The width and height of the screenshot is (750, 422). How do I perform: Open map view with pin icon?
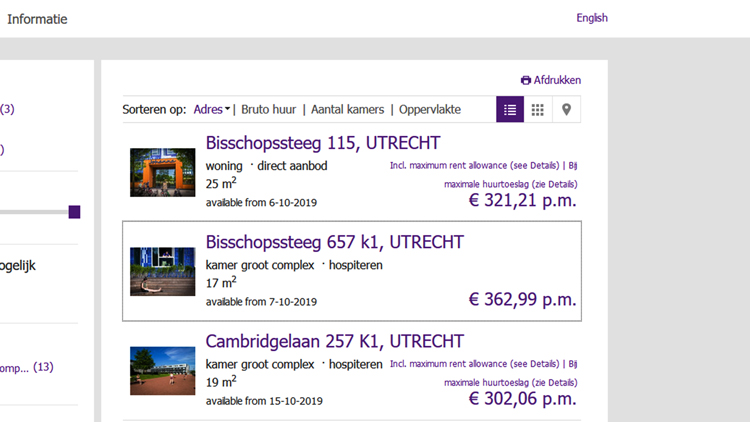(x=566, y=110)
